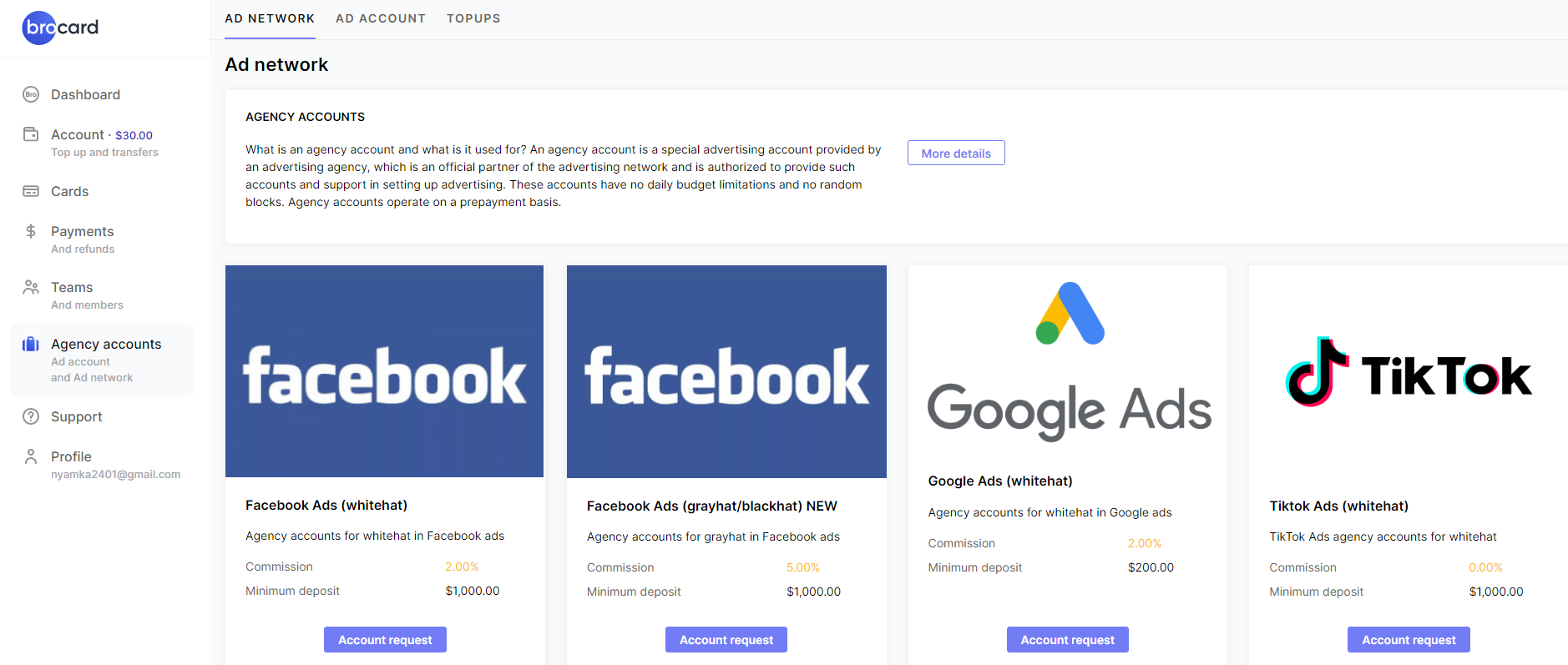
Task: Open the $30.00 account balance link
Action: point(134,135)
